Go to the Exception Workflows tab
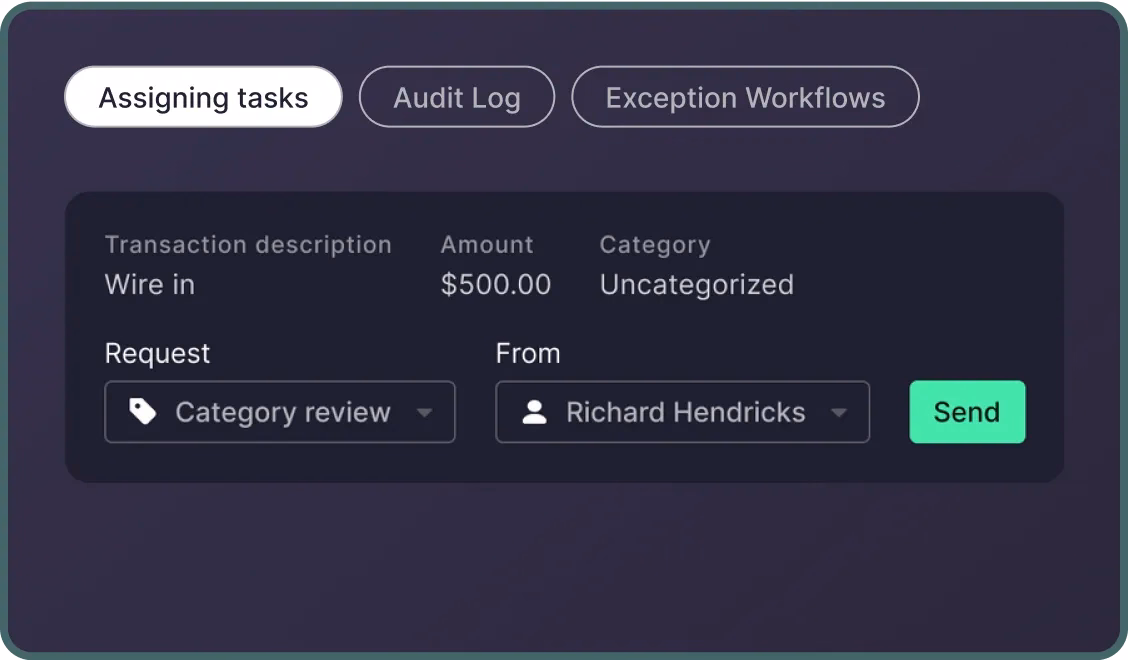The image size is (1128, 660). 745,97
